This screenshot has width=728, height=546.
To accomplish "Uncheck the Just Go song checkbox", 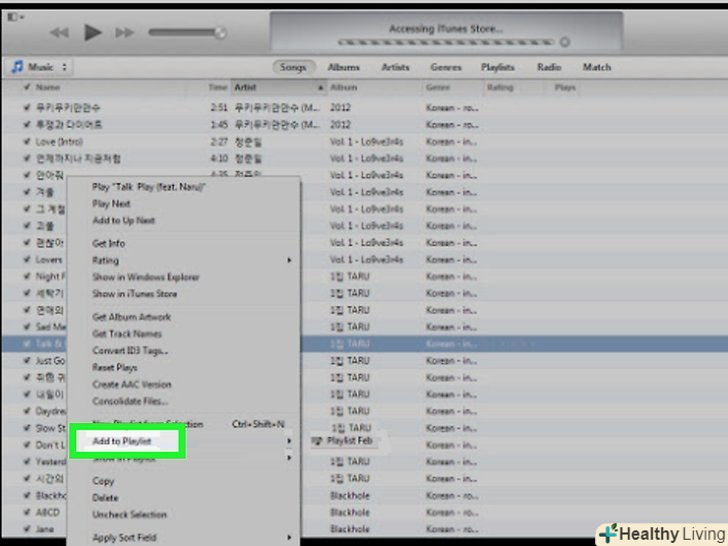I will point(27,360).
